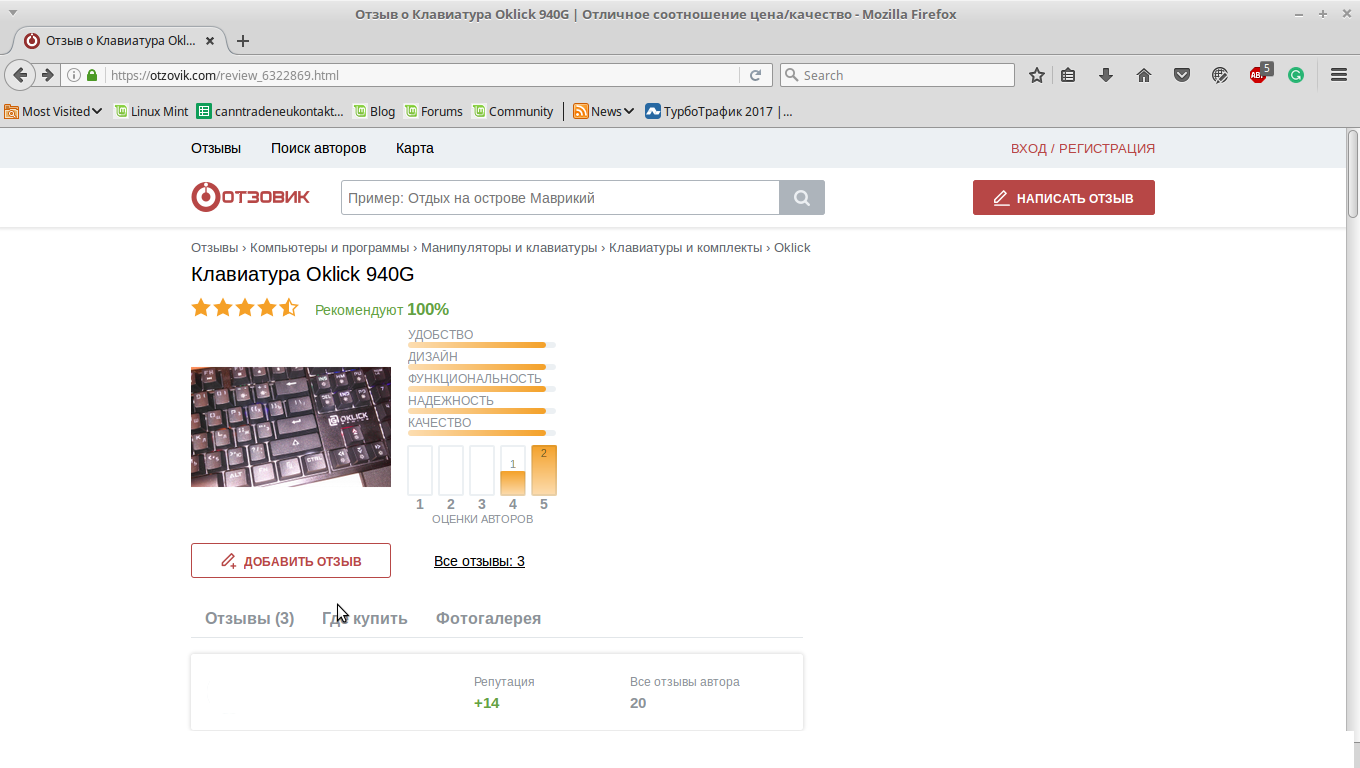Open the Forums bookmark

[x=433, y=111]
